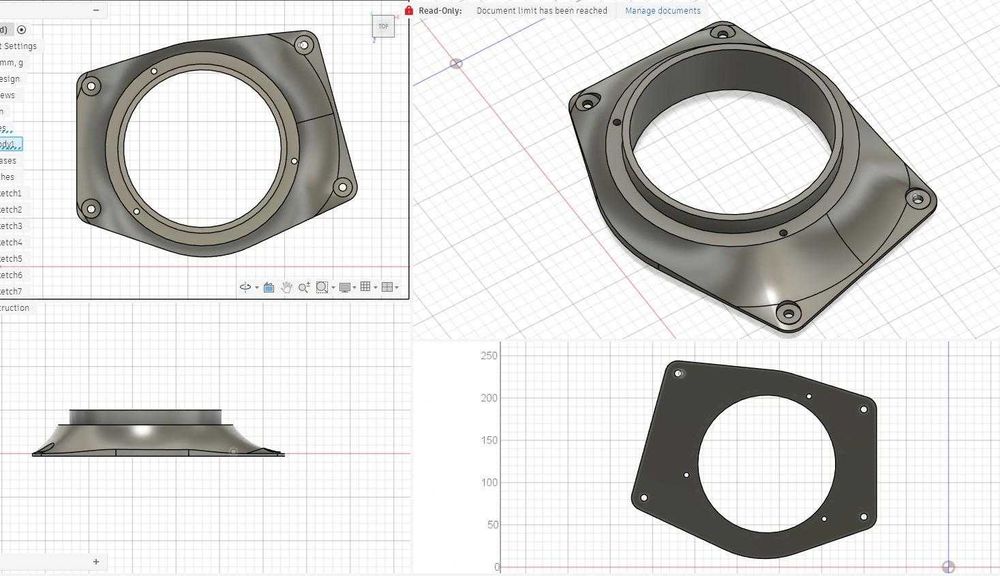Select the units 'mm, g' row
The width and height of the screenshot is (1000, 576).
[11, 63]
